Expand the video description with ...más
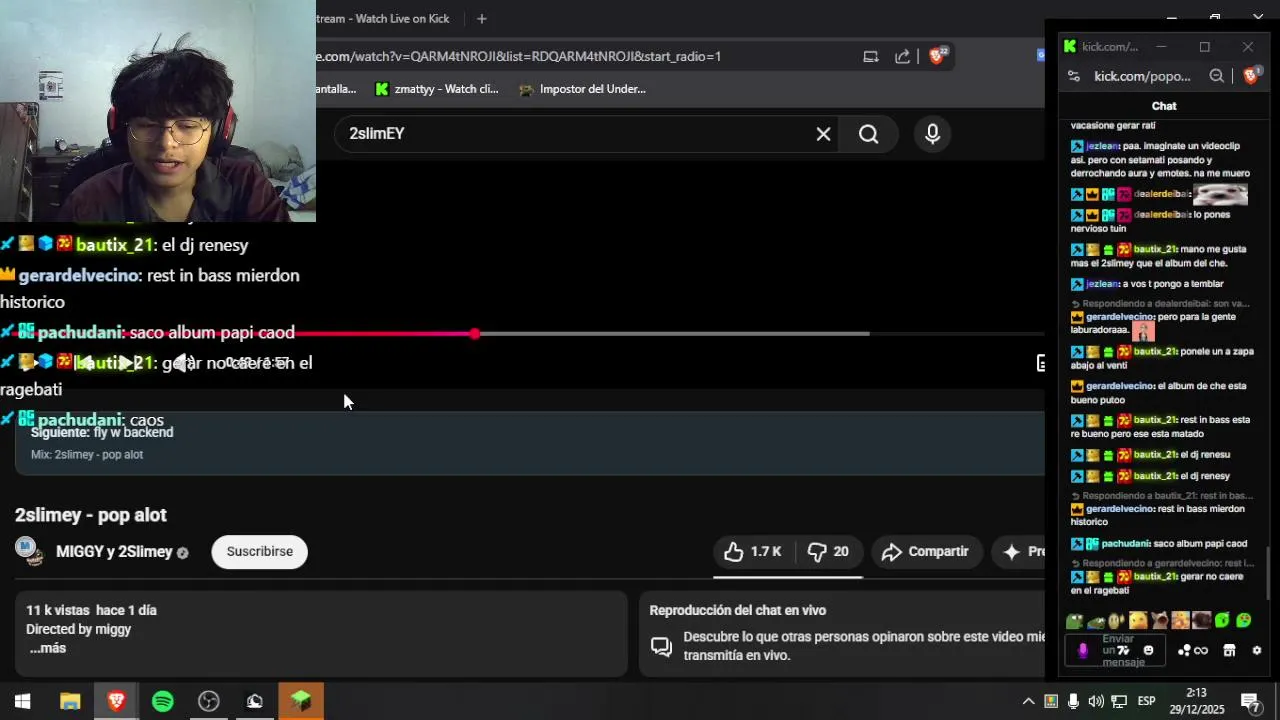Viewport: 1280px width, 720px height. pos(47,648)
